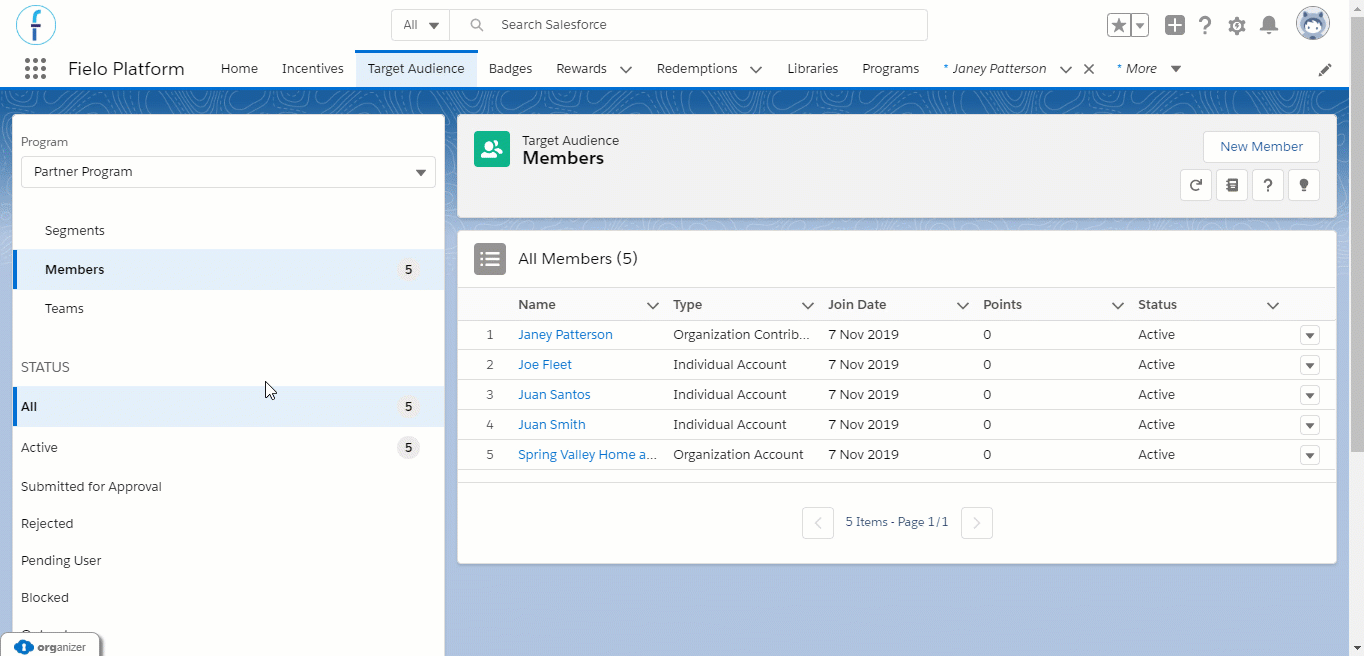Viewport: 1364px width, 656px height.
Task: Open the Program Partner Program combobox
Action: click(x=228, y=172)
